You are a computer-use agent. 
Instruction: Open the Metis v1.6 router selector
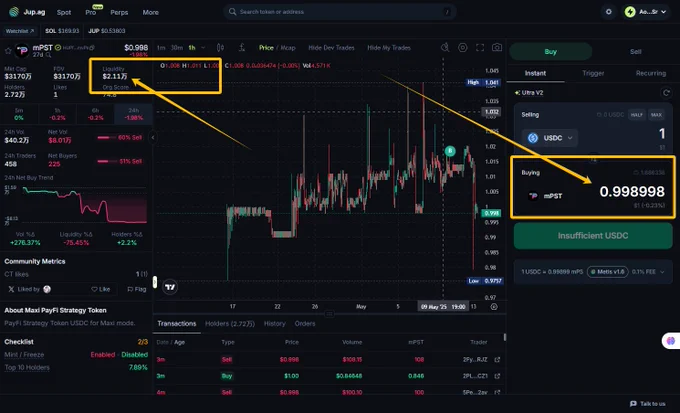(x=608, y=272)
